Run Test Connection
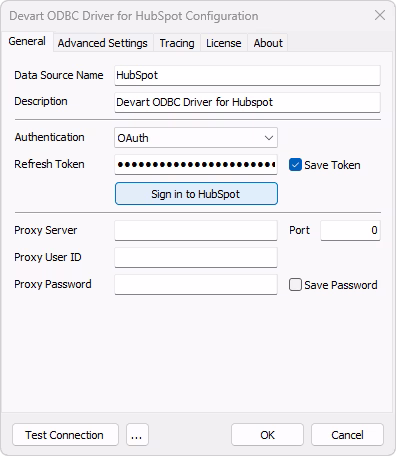 (65, 435)
